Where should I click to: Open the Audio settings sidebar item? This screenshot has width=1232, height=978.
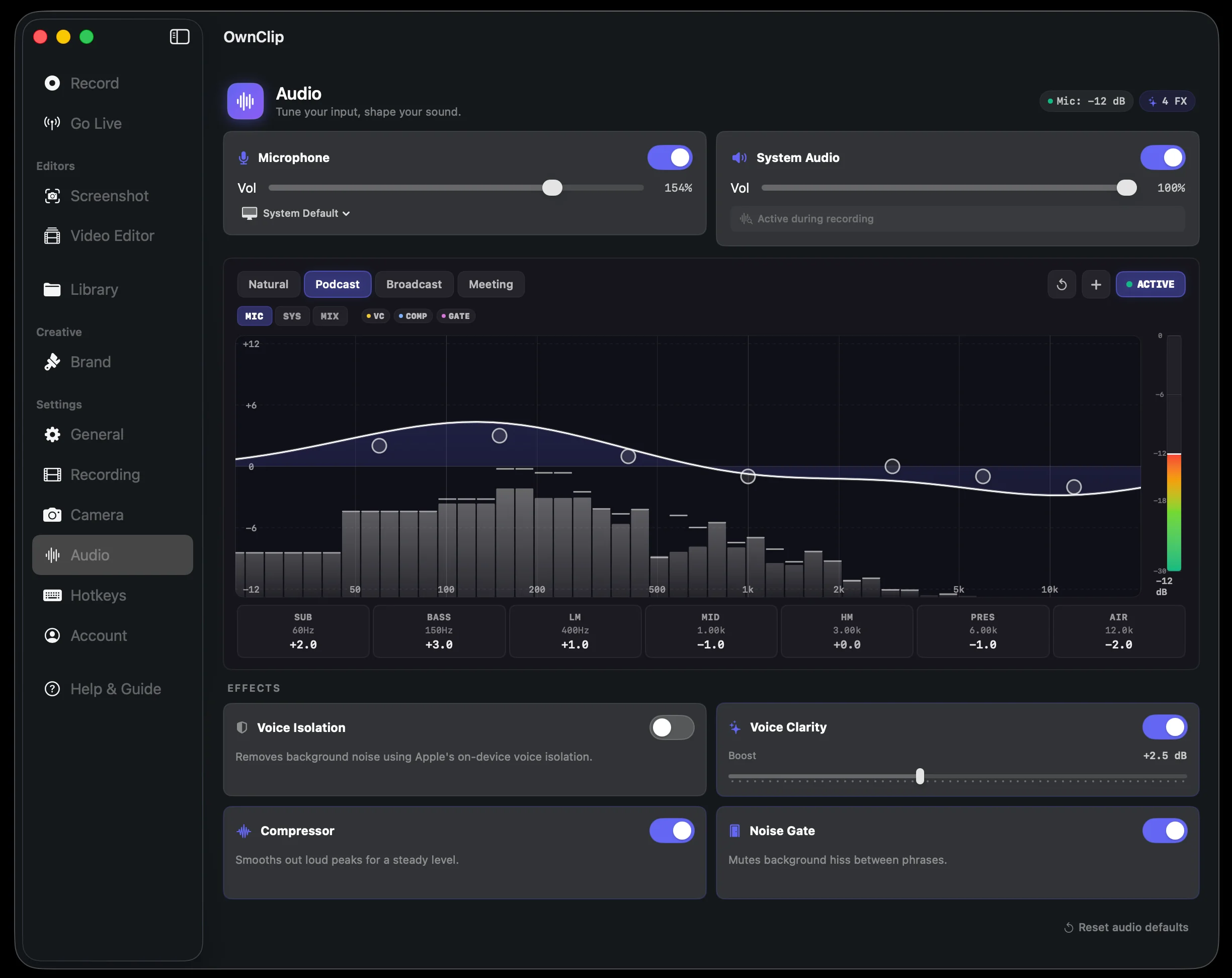click(x=113, y=555)
